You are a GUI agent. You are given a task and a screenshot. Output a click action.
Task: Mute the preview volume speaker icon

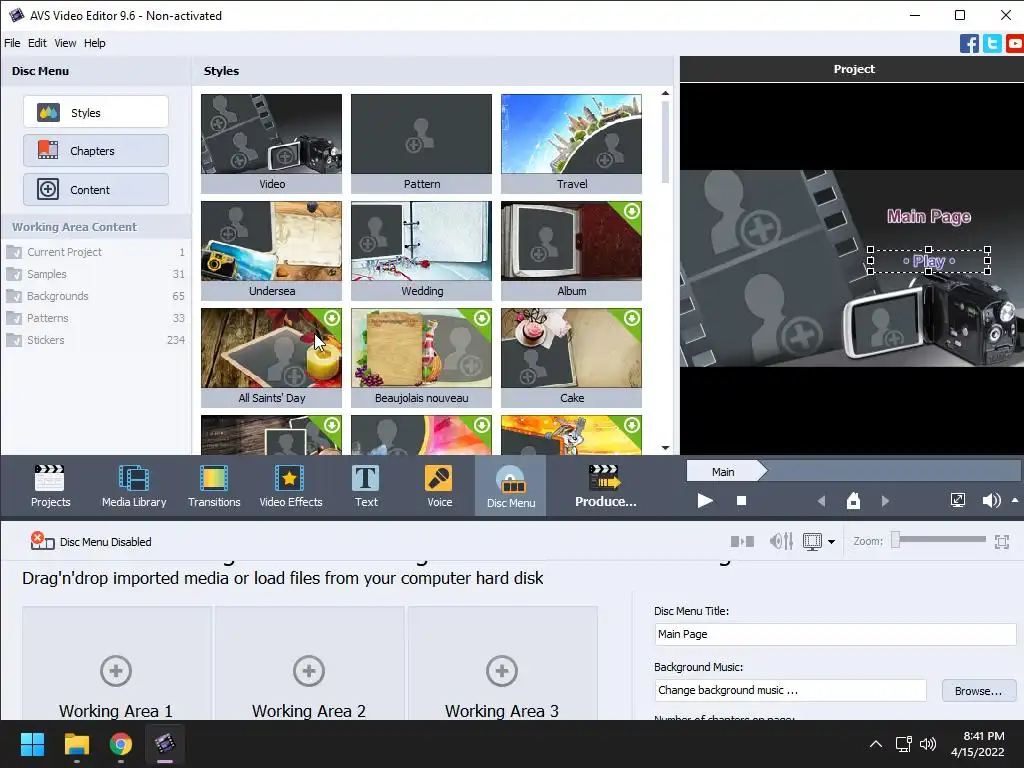pyautogui.click(x=991, y=501)
